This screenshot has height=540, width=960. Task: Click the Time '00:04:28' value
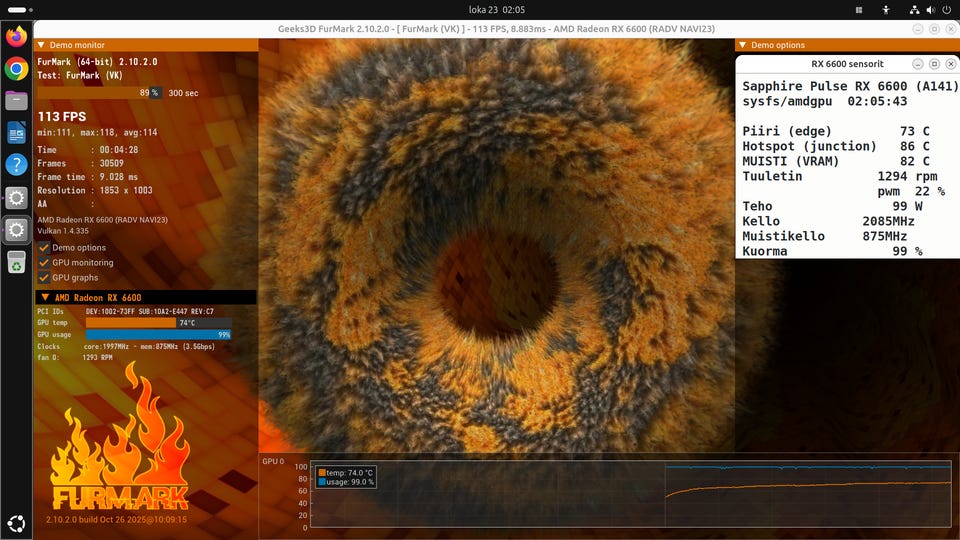click(x=119, y=149)
